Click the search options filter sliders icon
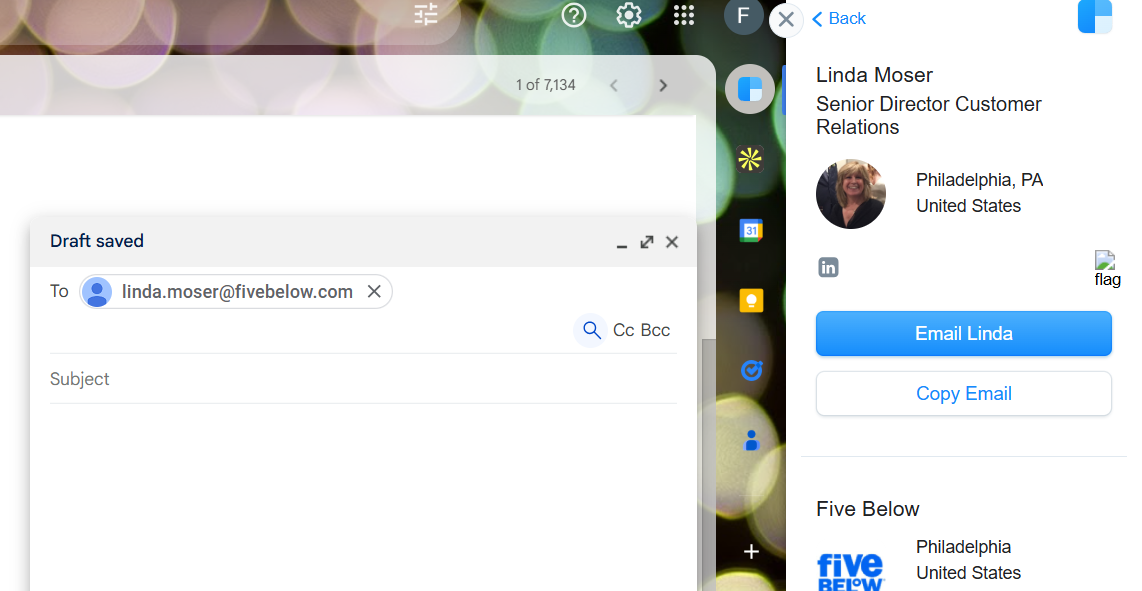This screenshot has height=591, width=1142. (x=426, y=14)
